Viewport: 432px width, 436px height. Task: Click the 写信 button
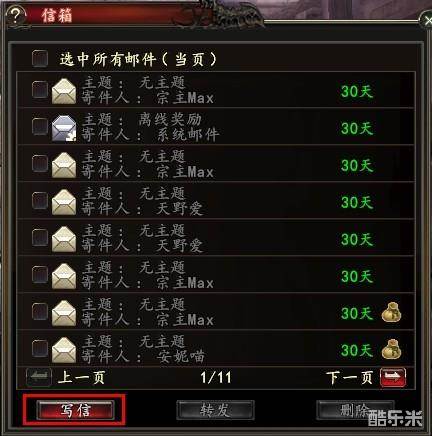click(x=75, y=410)
